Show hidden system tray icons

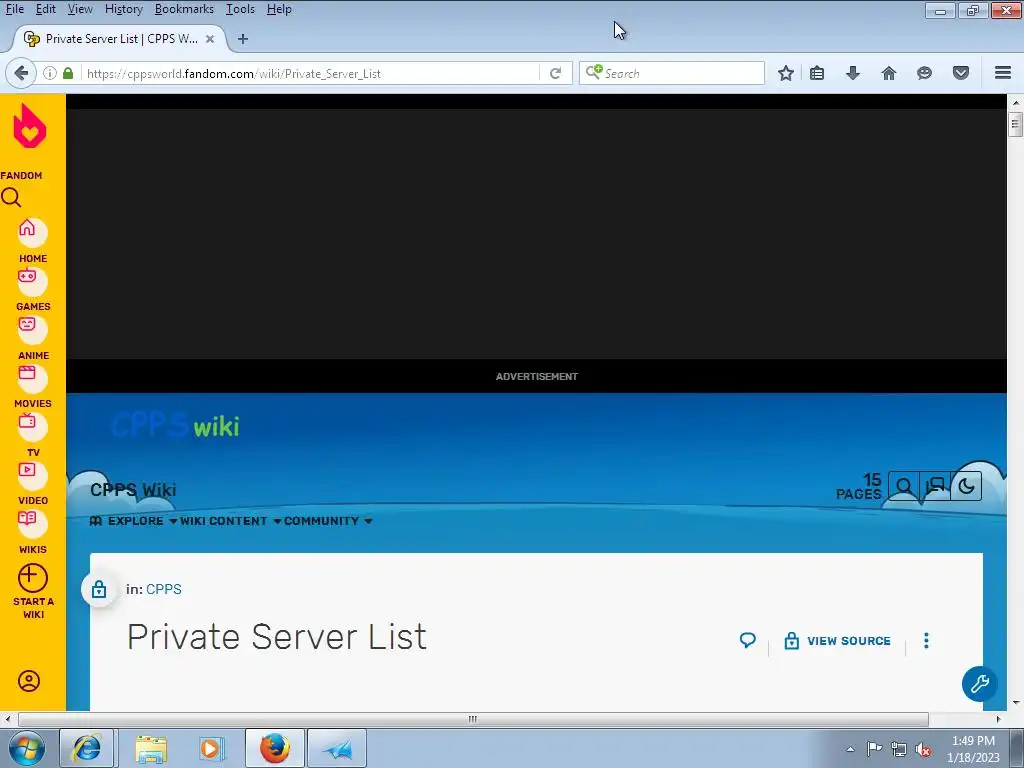850,749
